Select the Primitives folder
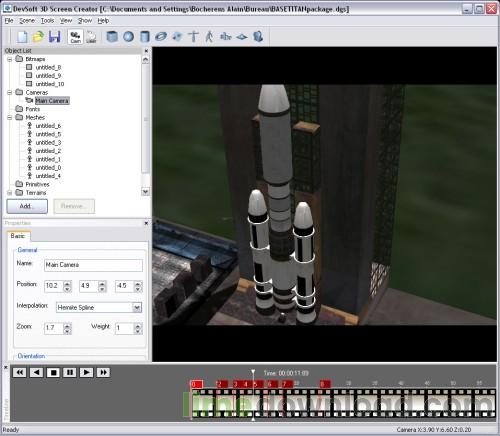Screen dimensions: 500x436 pos(37,184)
